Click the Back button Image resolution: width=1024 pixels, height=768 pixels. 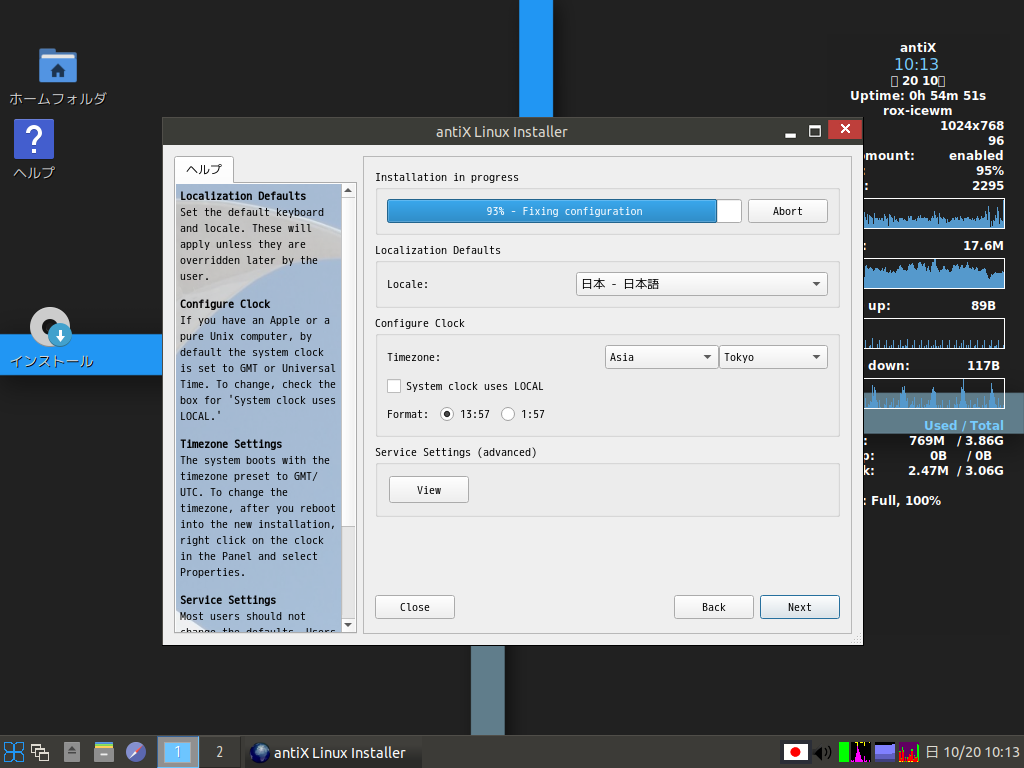[x=714, y=607]
